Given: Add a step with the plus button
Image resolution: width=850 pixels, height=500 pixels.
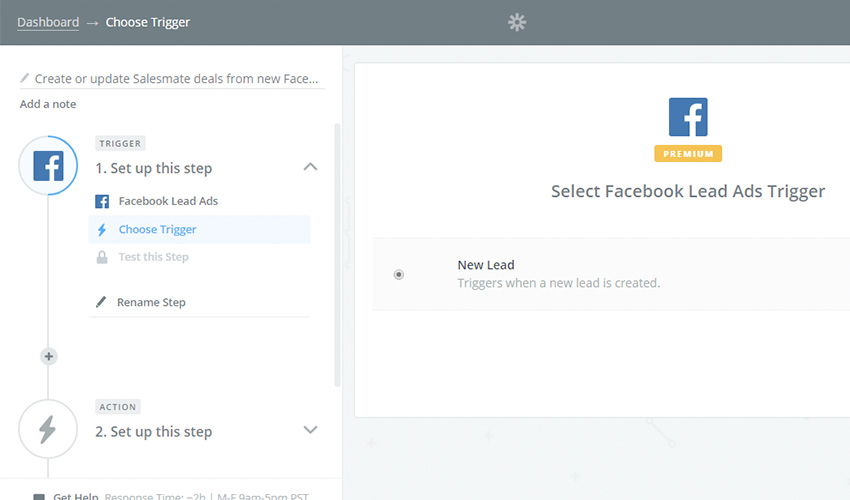Looking at the screenshot, I should coord(49,356).
